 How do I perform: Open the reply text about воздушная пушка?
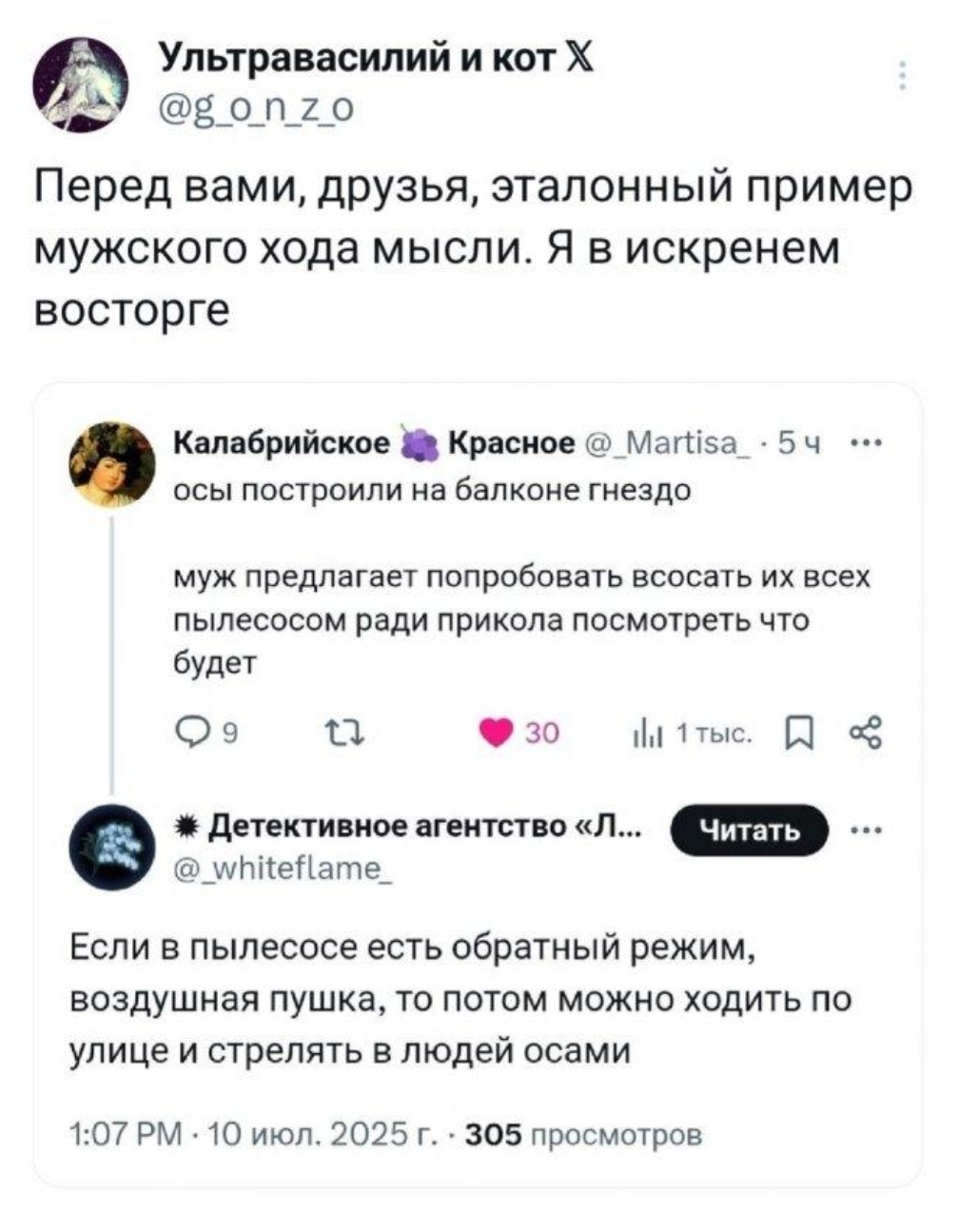click(460, 1001)
